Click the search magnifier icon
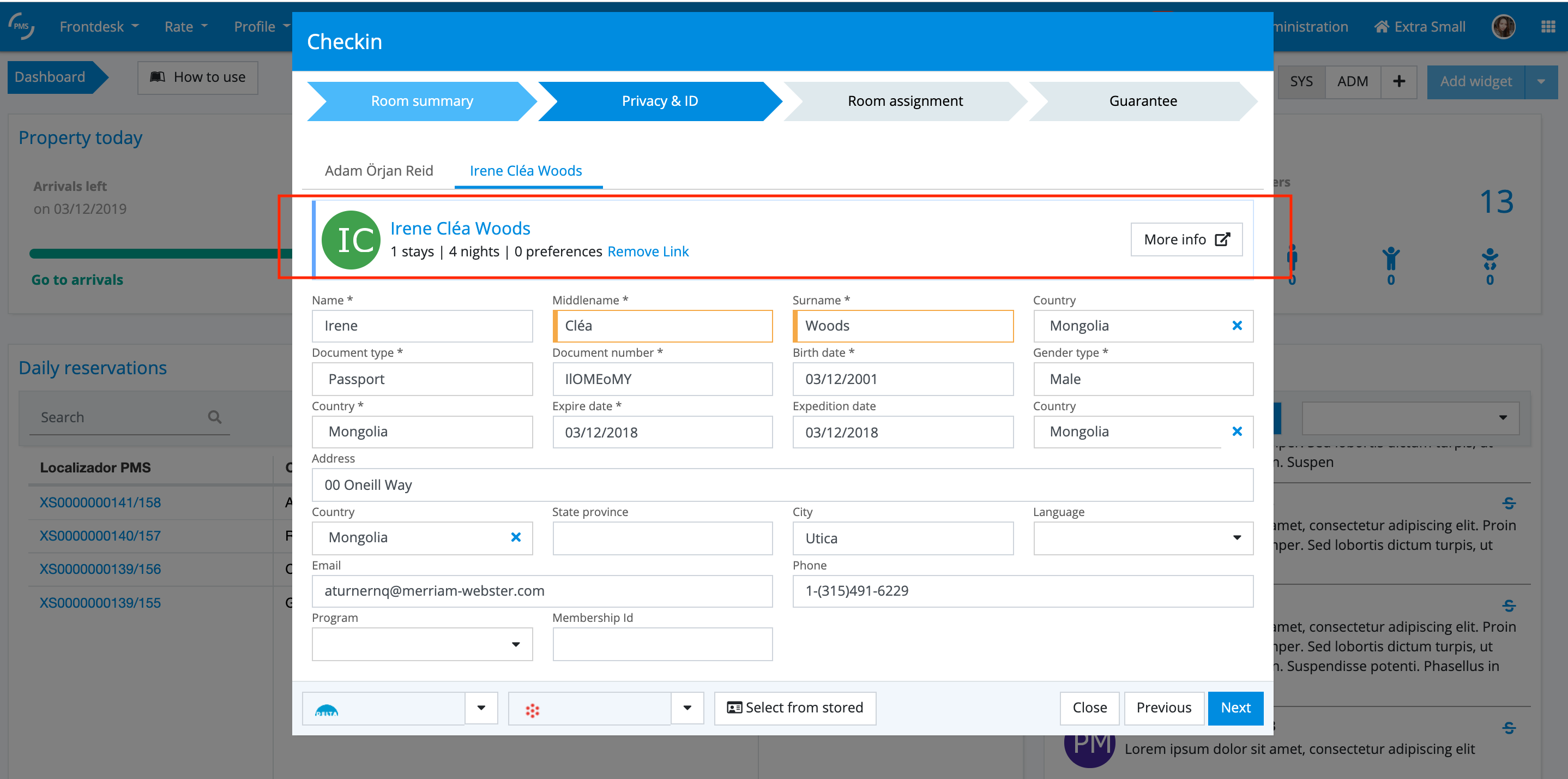Viewport: 1568px width, 779px height. [x=214, y=417]
